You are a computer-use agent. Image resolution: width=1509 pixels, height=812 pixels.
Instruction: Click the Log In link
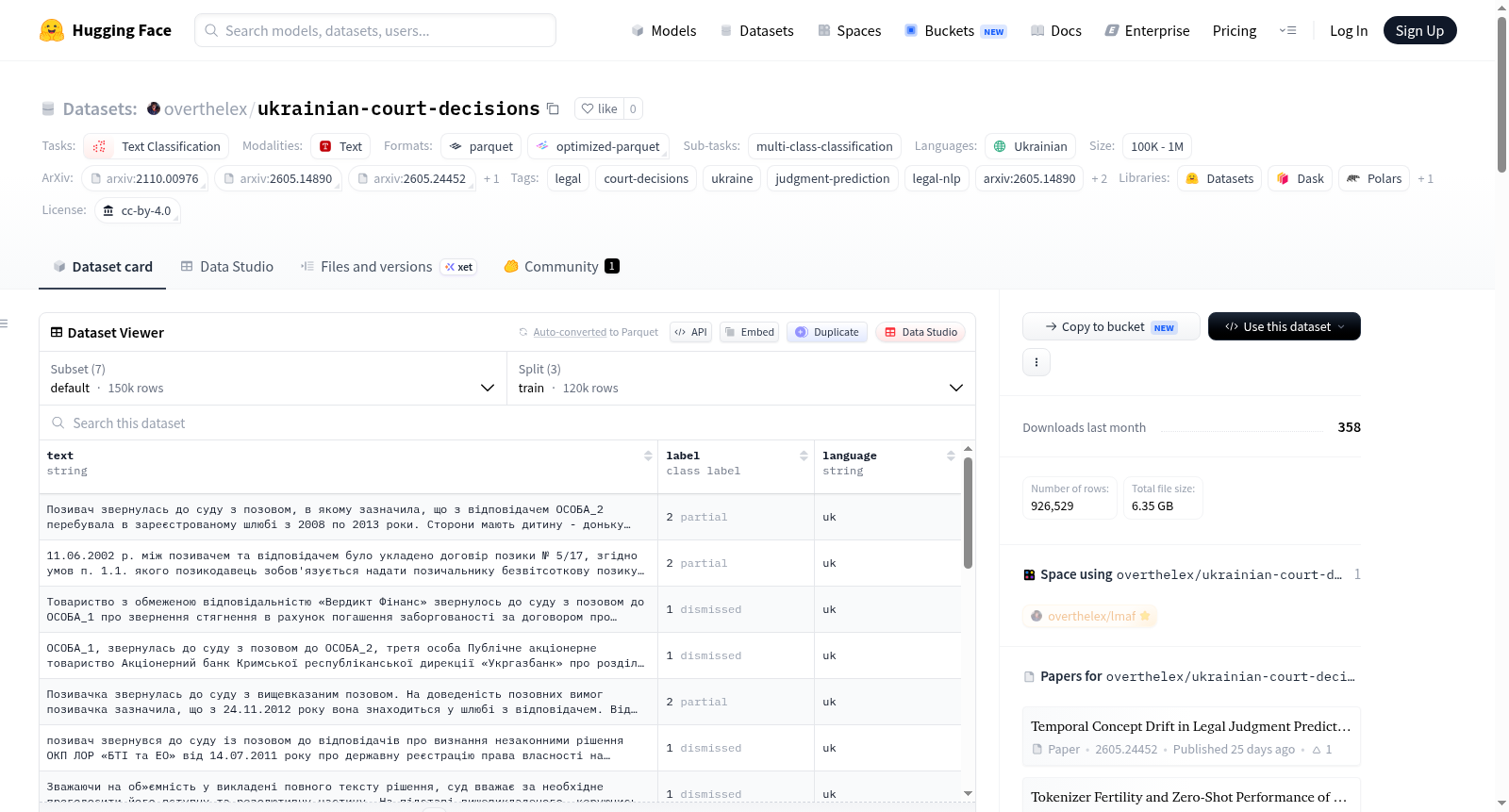pos(1349,30)
